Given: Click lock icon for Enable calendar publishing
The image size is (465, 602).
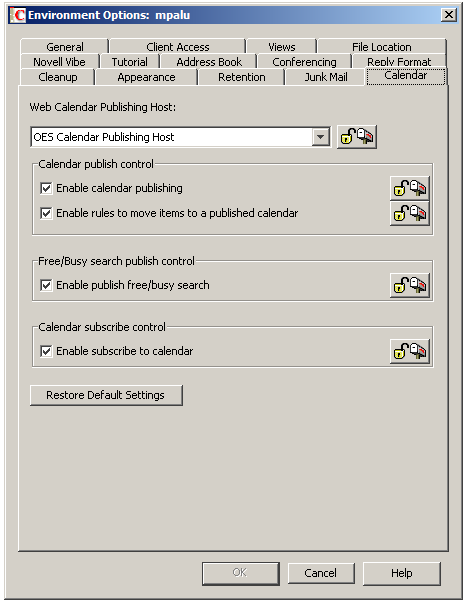Looking at the screenshot, I should pyautogui.click(x=410, y=189).
